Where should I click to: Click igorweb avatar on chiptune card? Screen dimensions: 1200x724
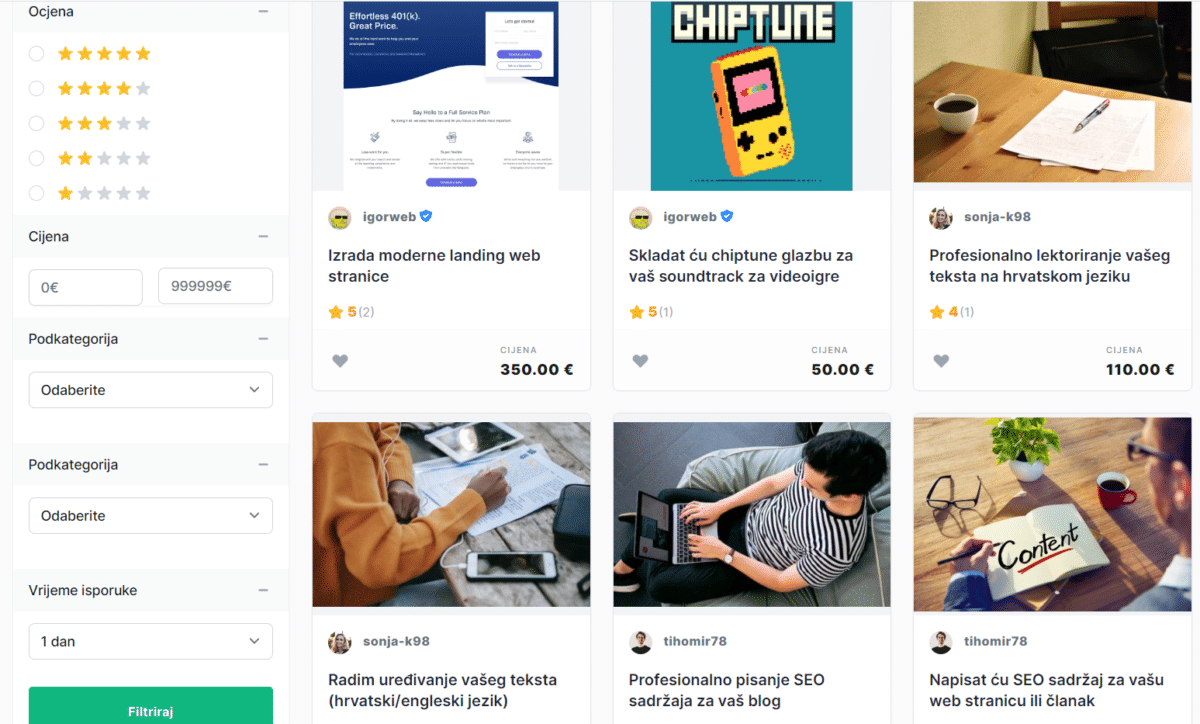point(640,217)
